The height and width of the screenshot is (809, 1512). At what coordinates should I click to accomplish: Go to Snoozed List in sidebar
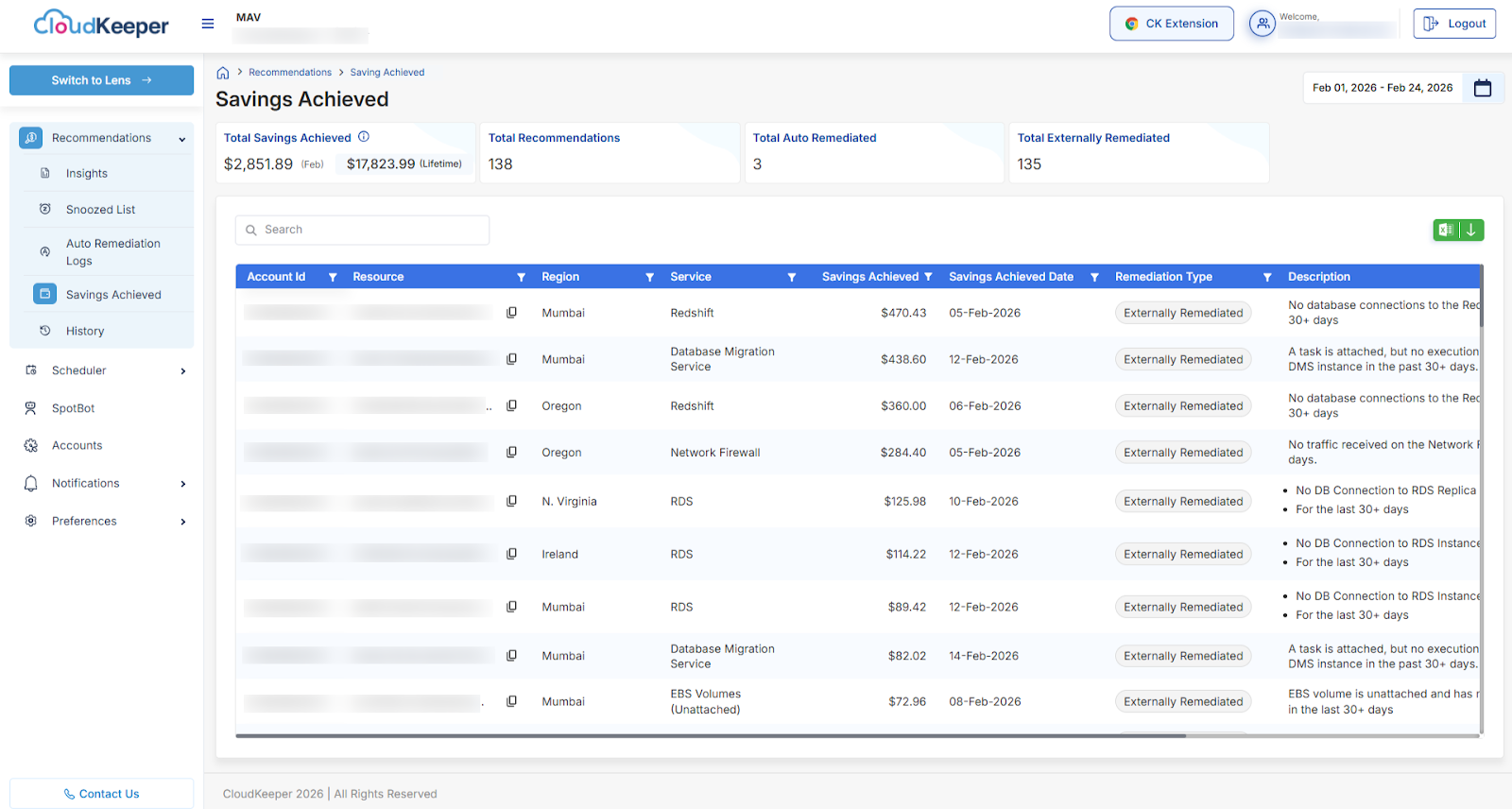(100, 210)
